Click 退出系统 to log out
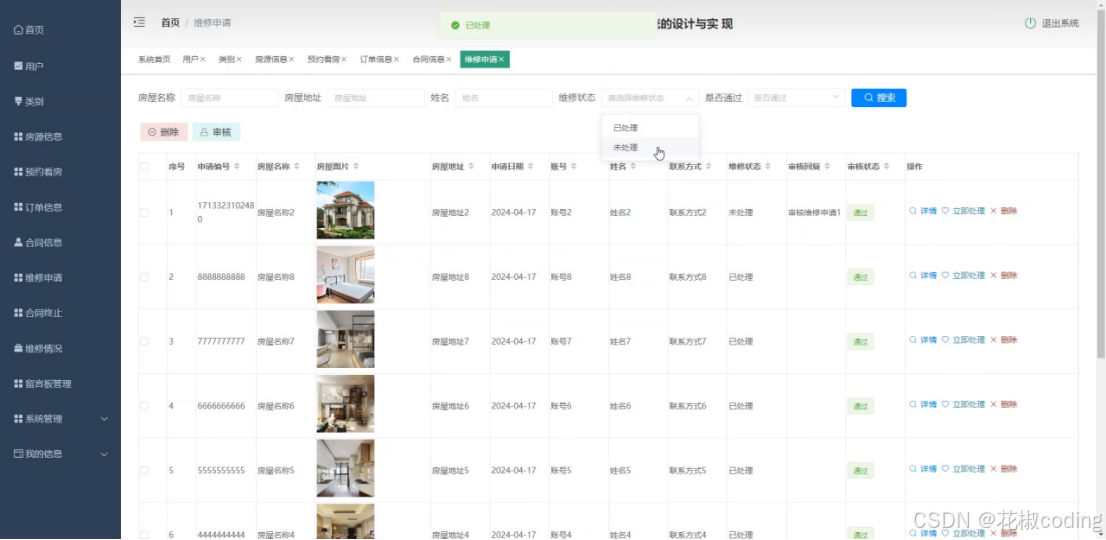Screen dimensions: 1106x540 pyautogui.click(x=1060, y=23)
